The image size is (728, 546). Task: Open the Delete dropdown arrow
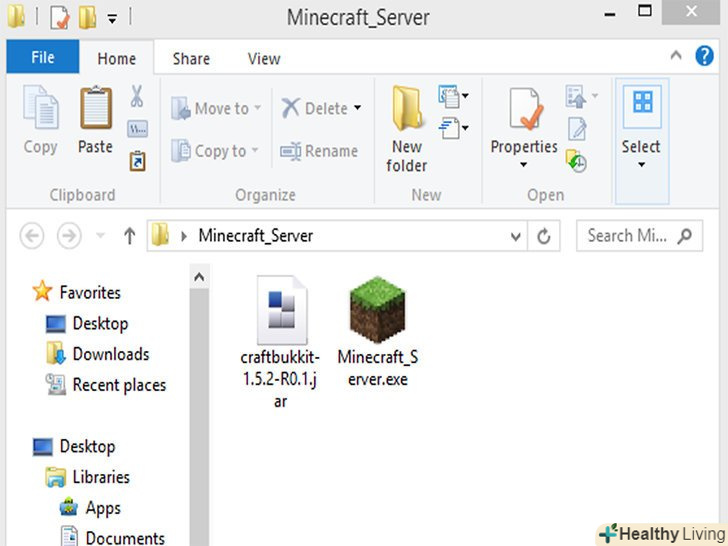(358, 108)
